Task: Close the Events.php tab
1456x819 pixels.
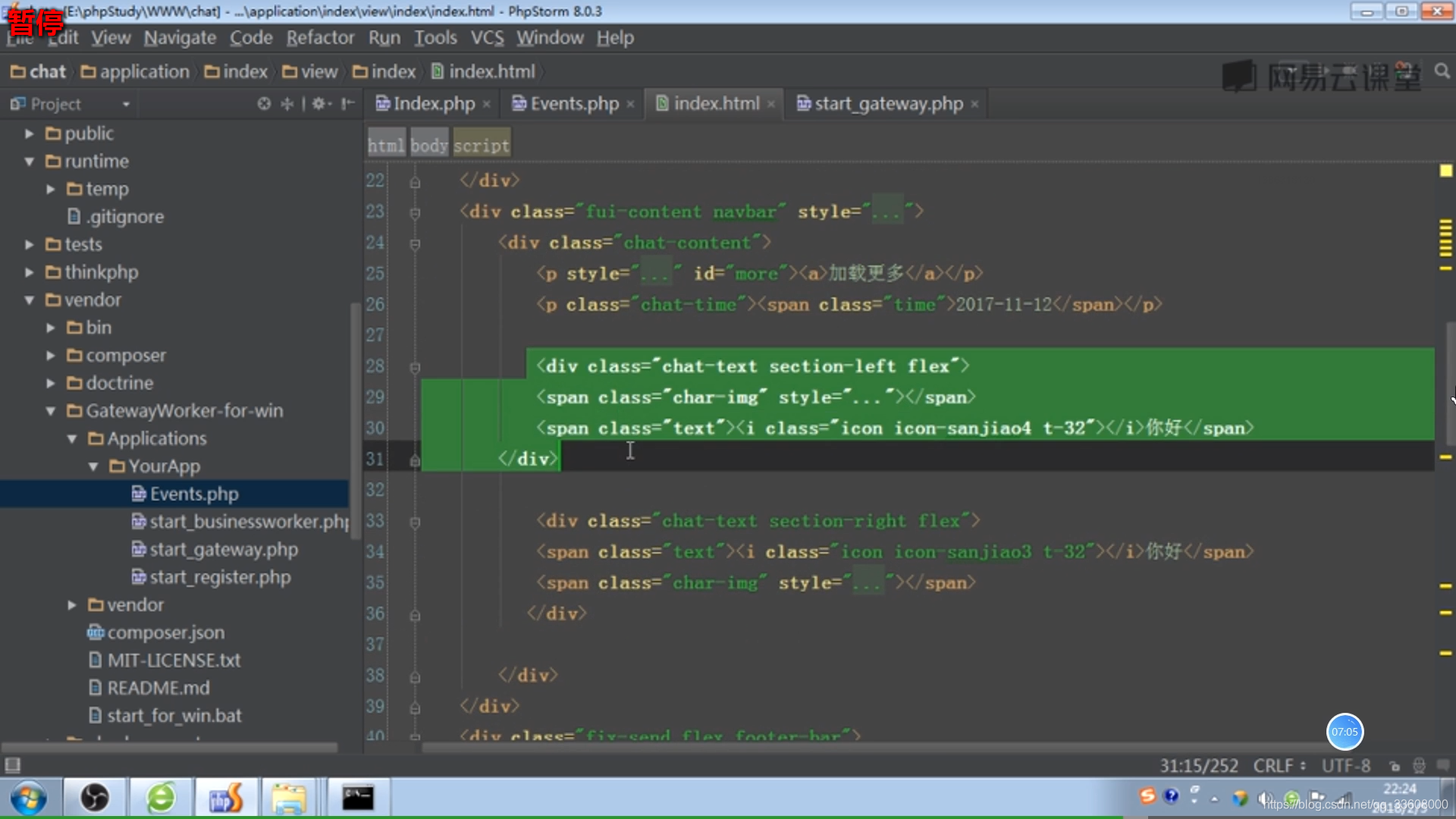Action: pyautogui.click(x=630, y=104)
